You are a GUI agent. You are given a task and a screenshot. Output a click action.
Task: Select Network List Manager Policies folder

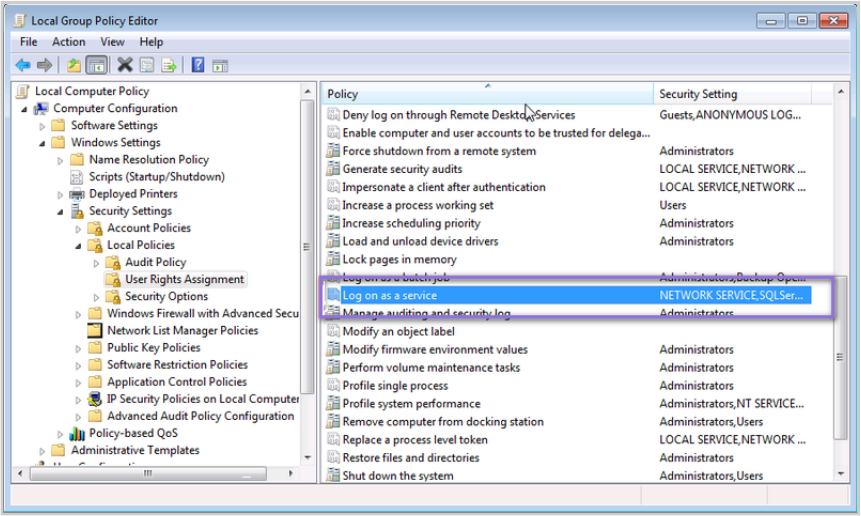pyautogui.click(x=182, y=331)
